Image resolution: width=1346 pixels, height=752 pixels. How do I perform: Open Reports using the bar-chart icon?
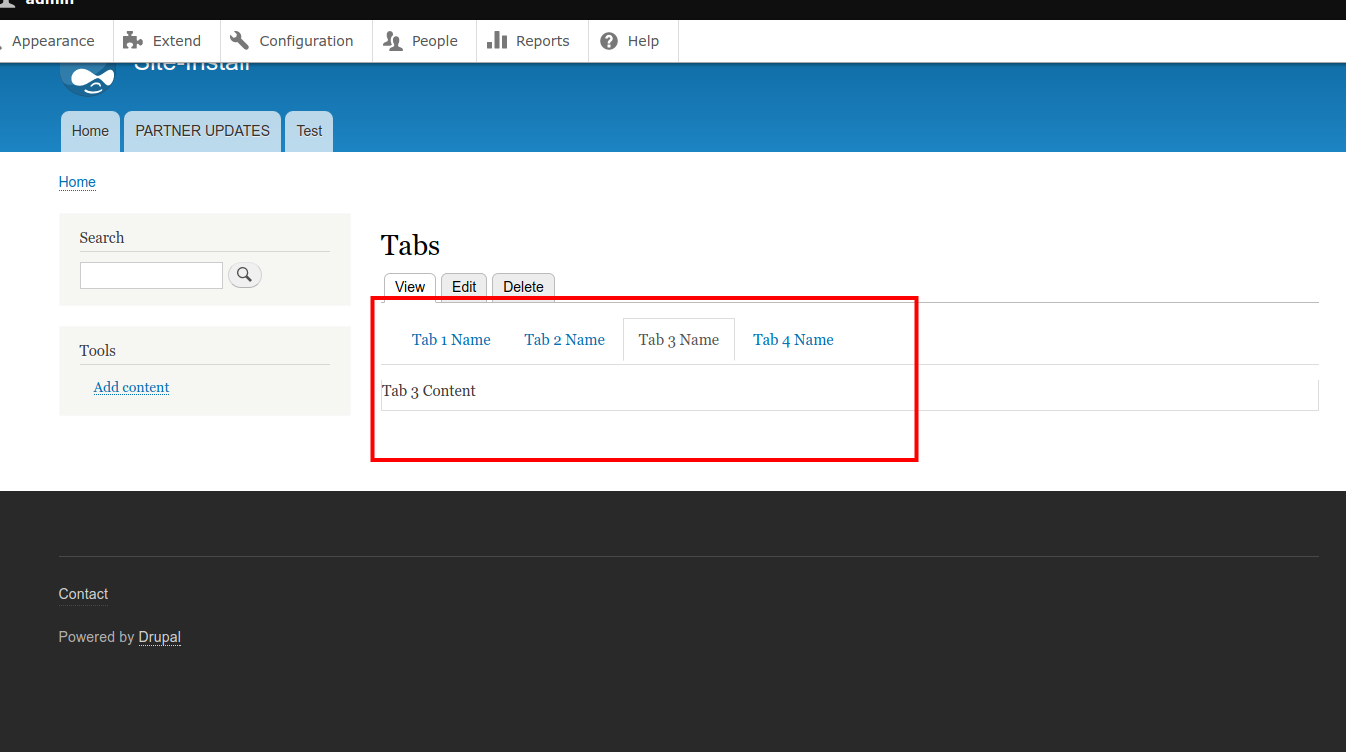(x=499, y=40)
